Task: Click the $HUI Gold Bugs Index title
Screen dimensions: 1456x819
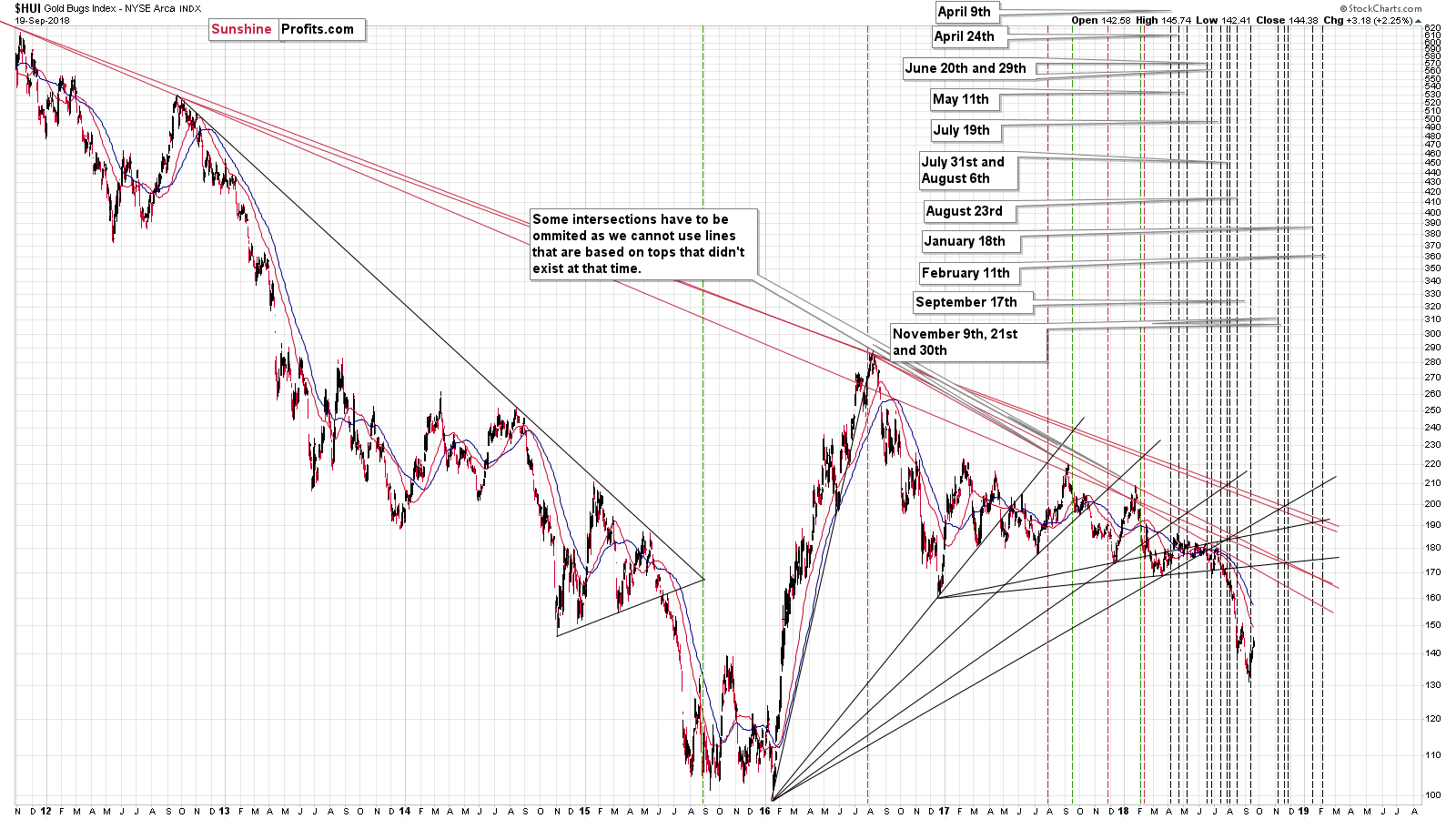Action: [x=107, y=8]
